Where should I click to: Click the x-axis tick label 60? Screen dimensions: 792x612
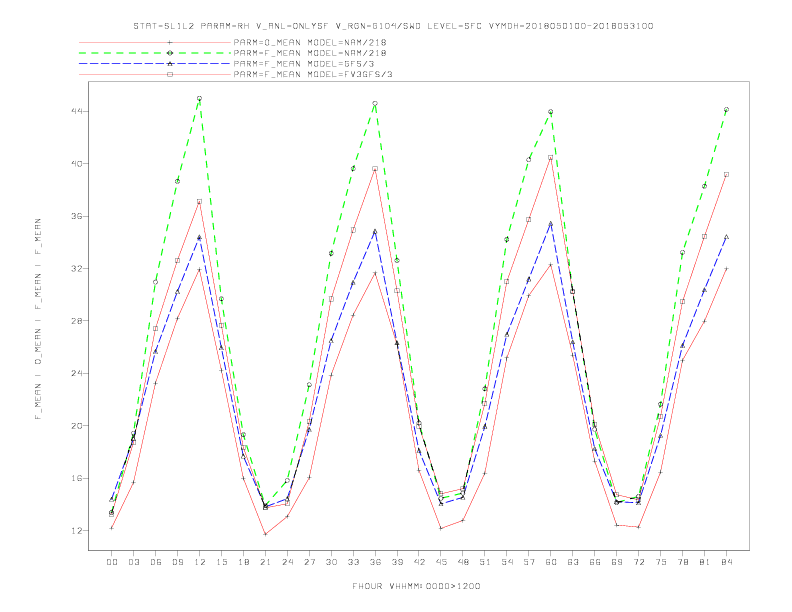pyautogui.click(x=551, y=562)
